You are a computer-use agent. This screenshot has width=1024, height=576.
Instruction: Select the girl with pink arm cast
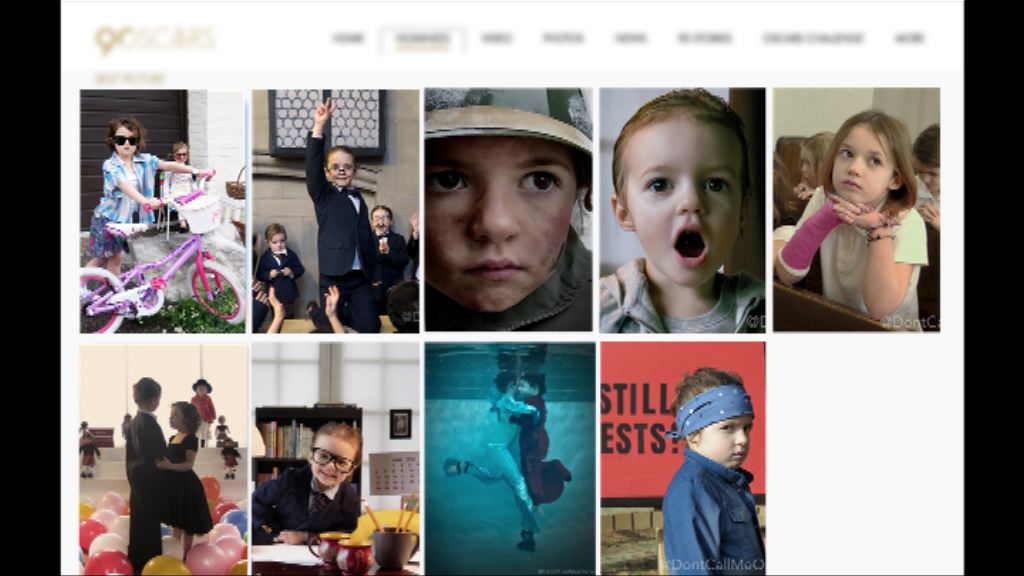856,210
